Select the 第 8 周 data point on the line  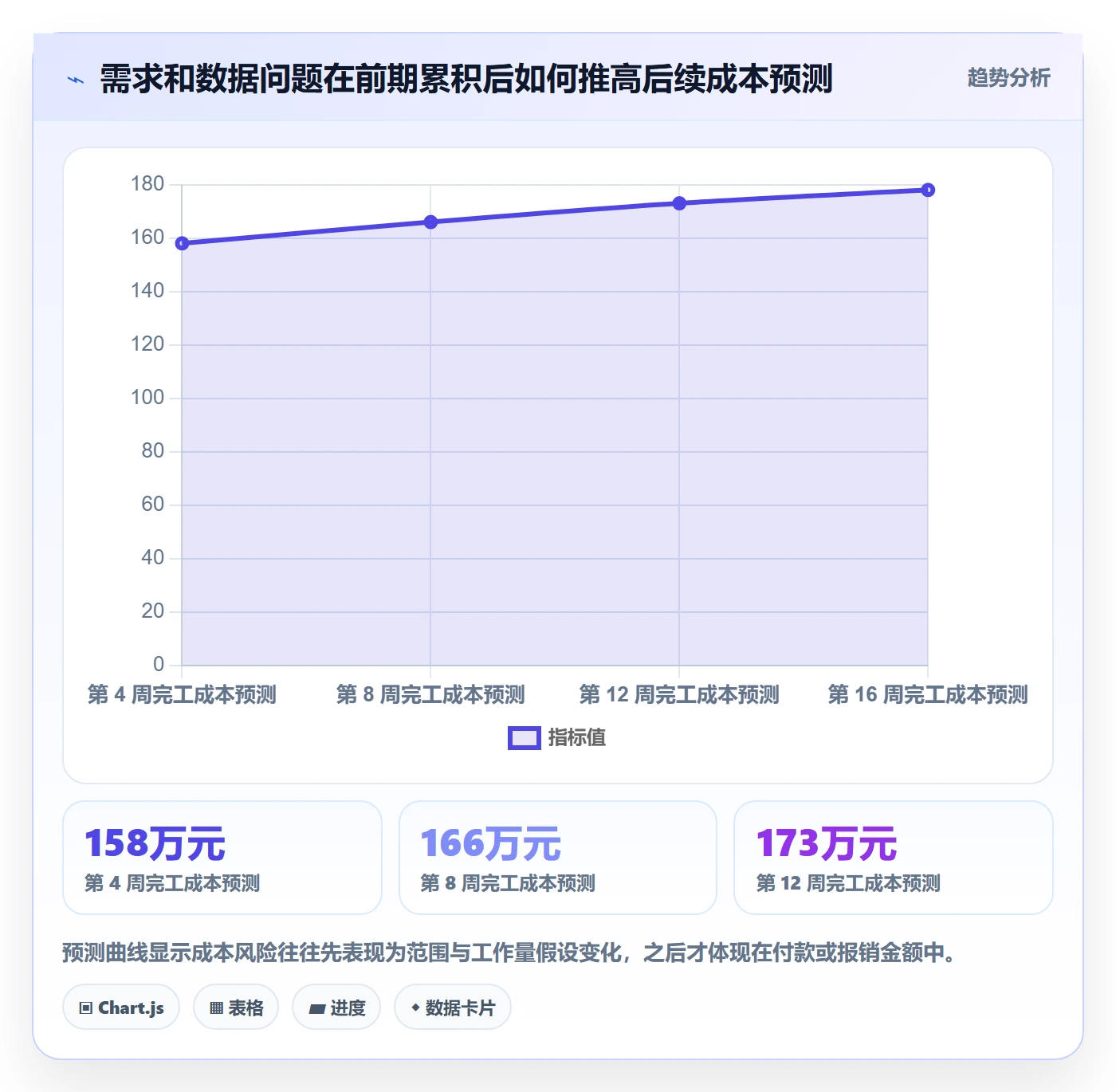430,222
